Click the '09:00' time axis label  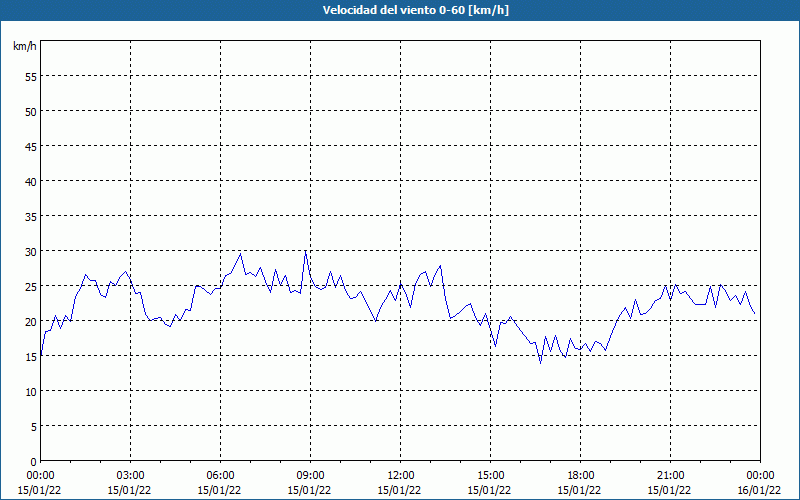point(310,476)
